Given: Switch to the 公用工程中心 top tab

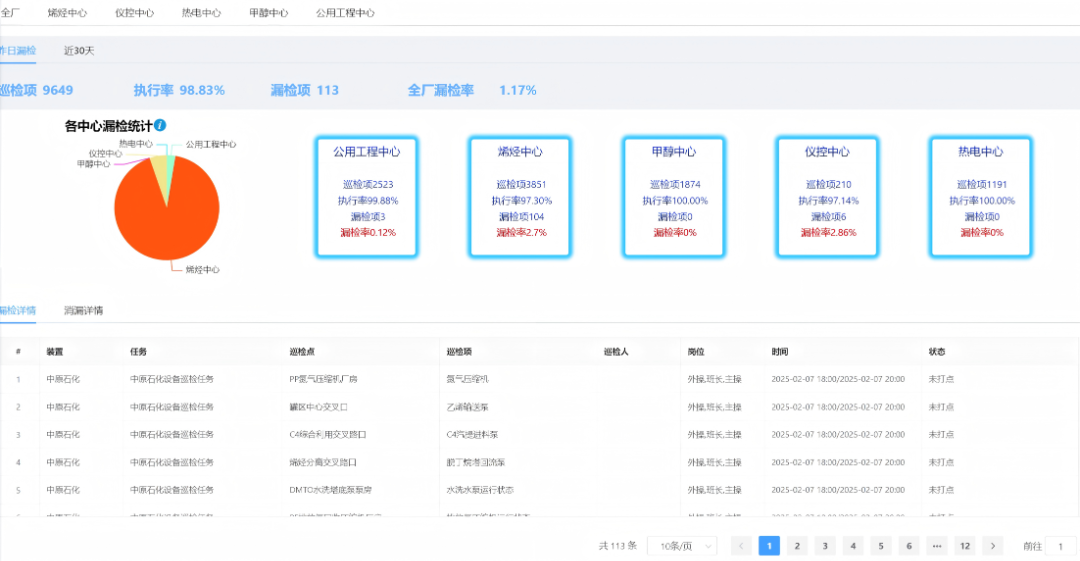Looking at the screenshot, I should pos(345,13).
